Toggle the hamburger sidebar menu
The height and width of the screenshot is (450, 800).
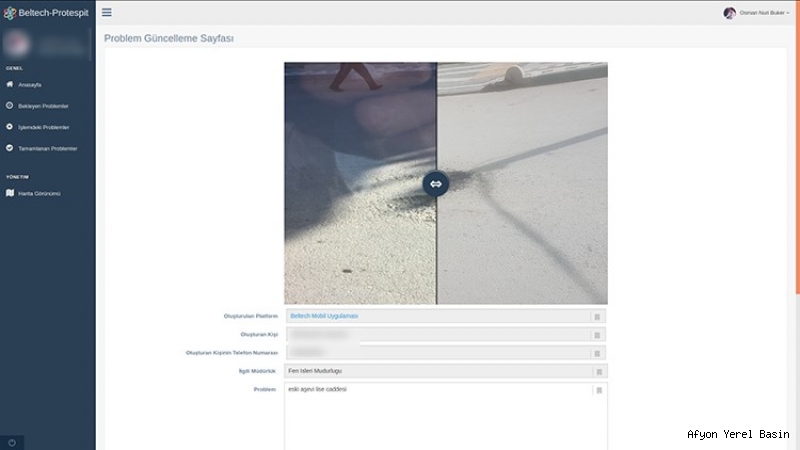pyautogui.click(x=107, y=12)
